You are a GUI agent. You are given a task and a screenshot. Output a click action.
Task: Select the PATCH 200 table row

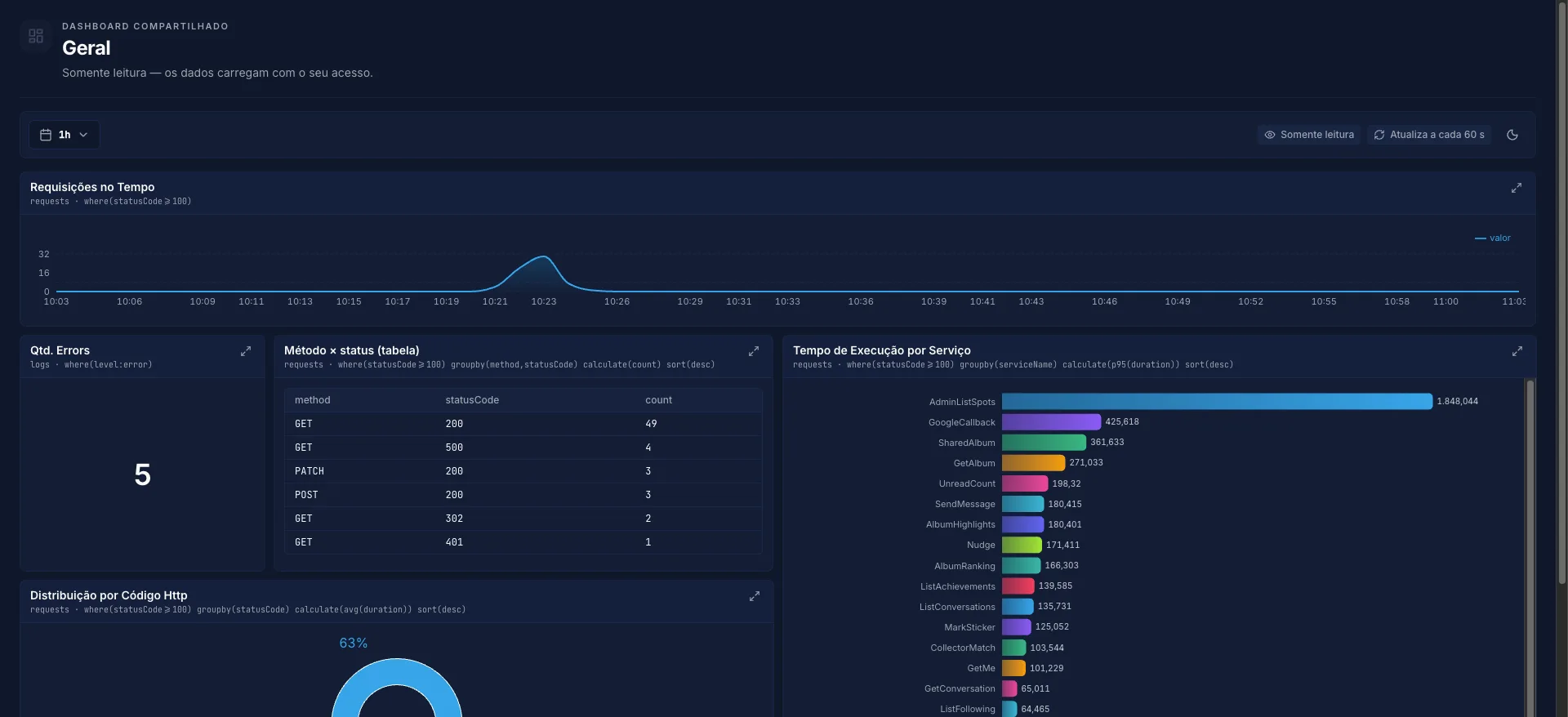[x=523, y=471]
